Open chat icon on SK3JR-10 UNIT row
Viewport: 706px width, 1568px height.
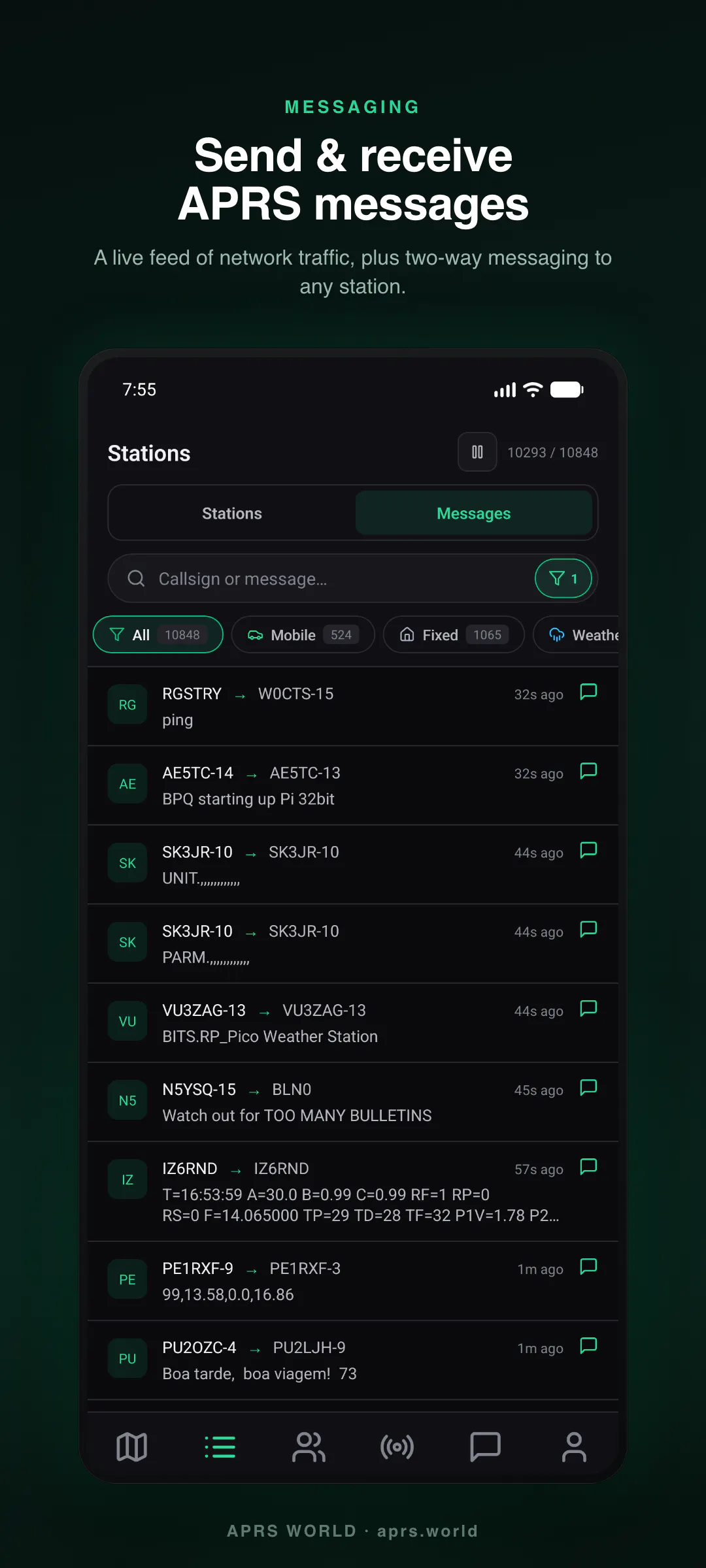pos(588,850)
